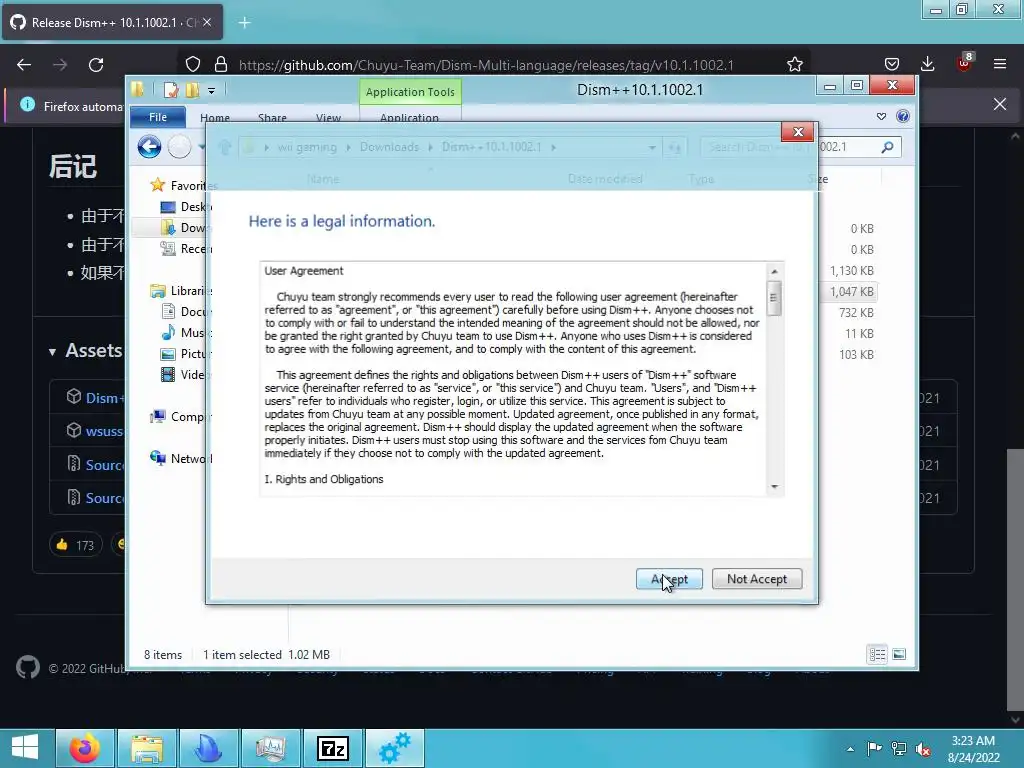Open the taskbar clock and date
Screen dimensions: 1024x768
coord(974,748)
